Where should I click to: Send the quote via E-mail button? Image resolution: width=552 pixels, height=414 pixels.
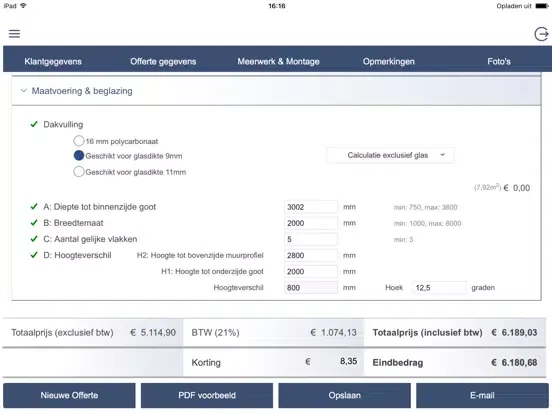(482, 395)
